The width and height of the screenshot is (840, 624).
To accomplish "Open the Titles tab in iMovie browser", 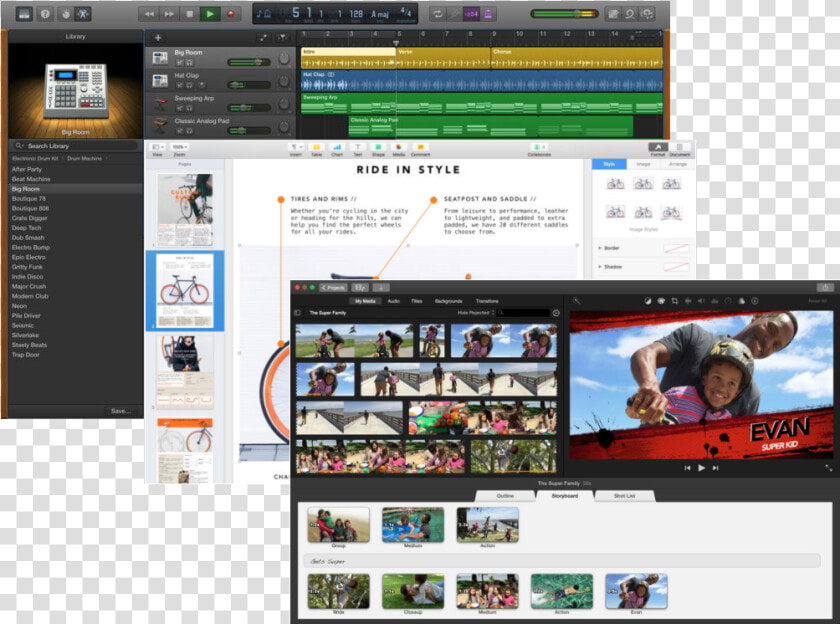I will point(417,301).
